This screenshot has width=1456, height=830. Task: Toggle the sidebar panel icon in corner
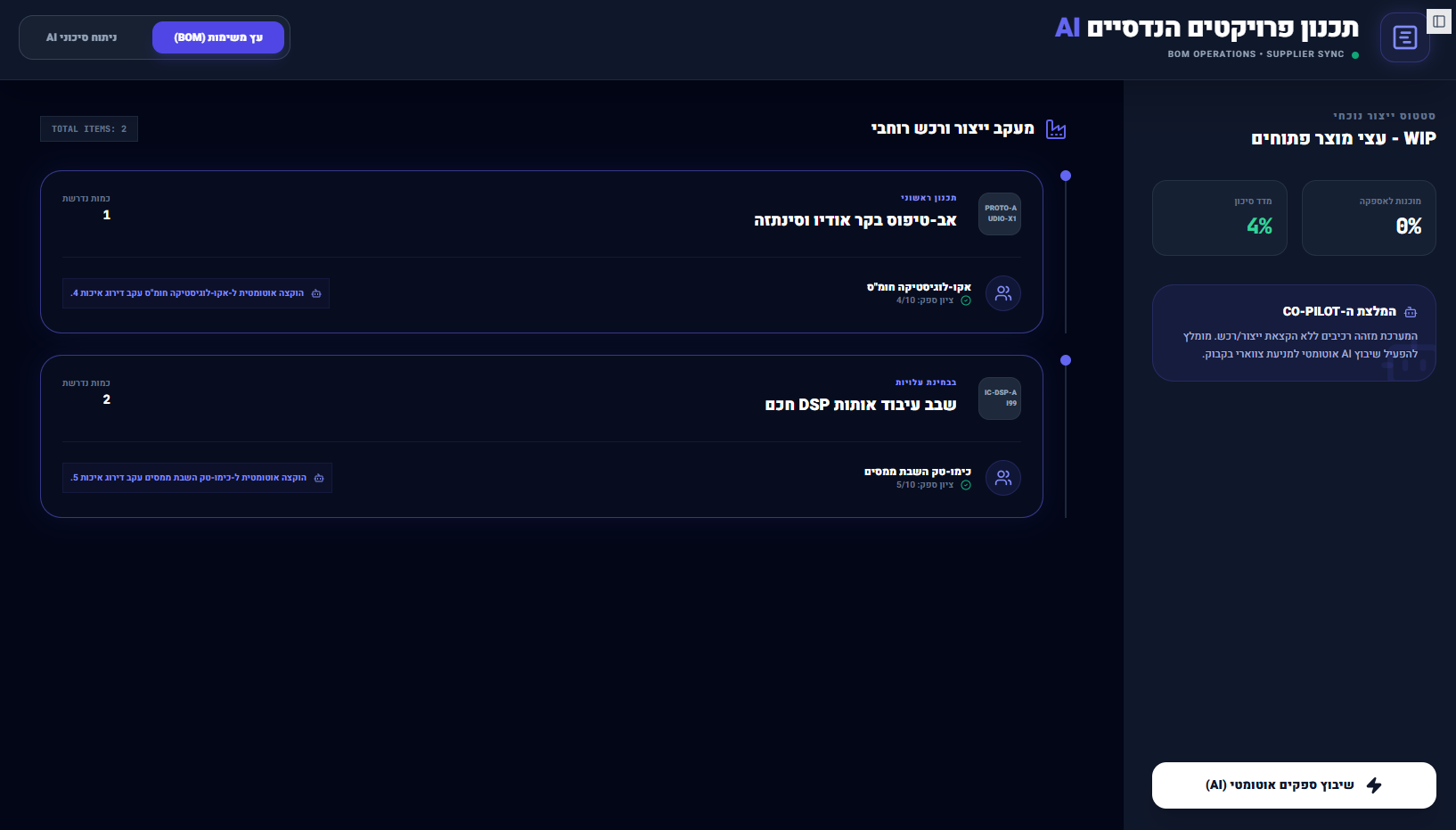pyautogui.click(x=1439, y=21)
